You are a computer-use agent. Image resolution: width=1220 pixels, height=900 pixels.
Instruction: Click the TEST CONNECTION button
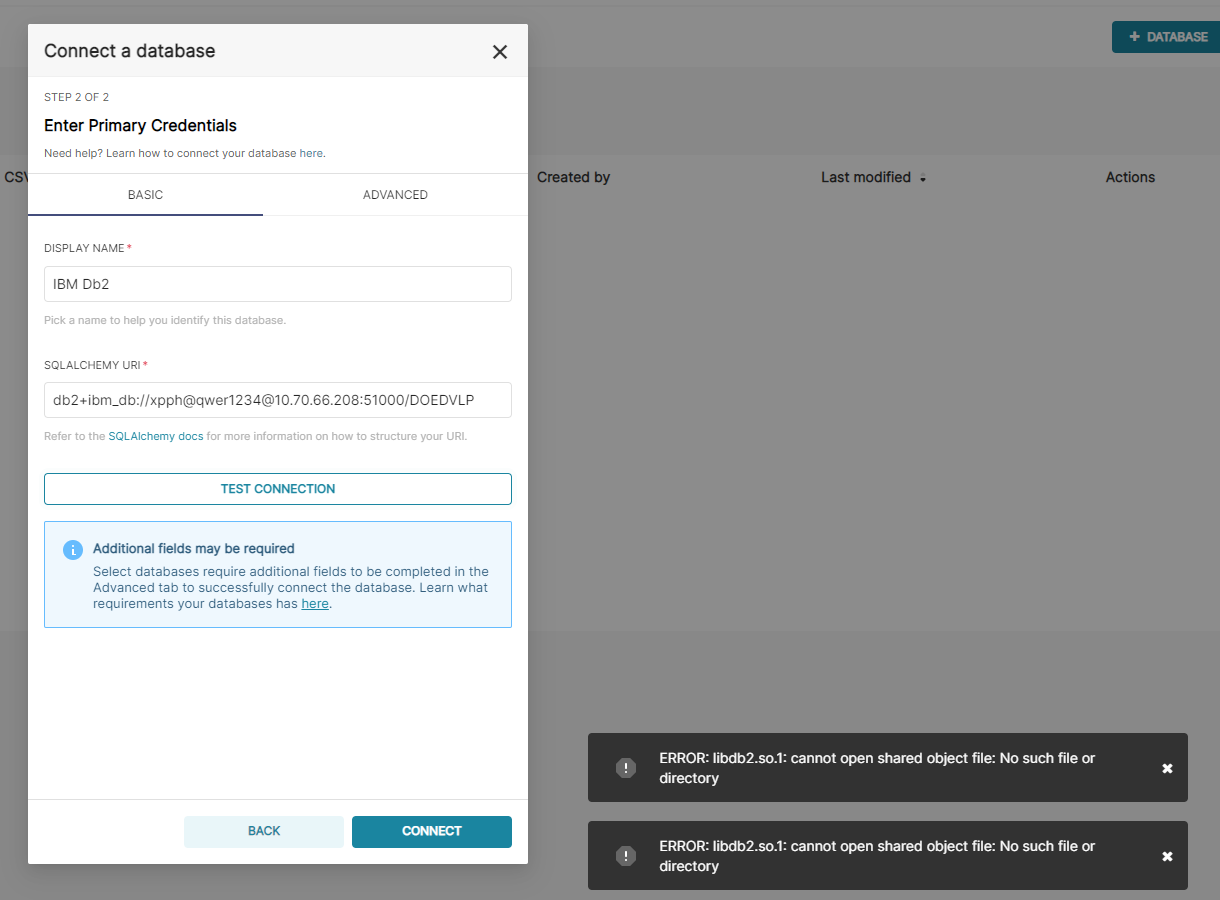coord(277,488)
